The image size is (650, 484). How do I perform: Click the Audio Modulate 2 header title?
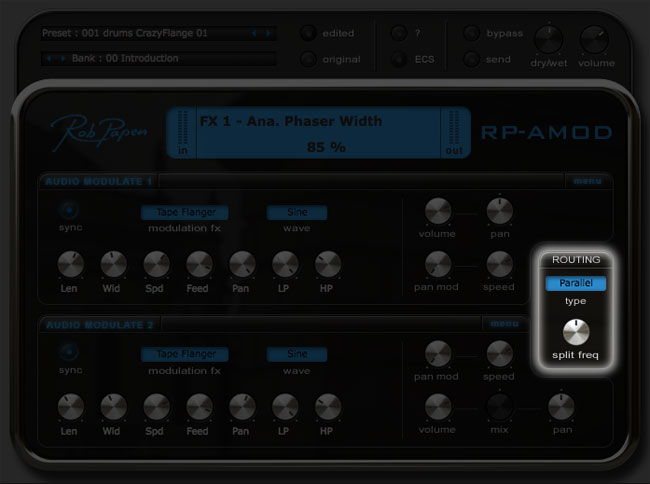pyautogui.click(x=99, y=324)
